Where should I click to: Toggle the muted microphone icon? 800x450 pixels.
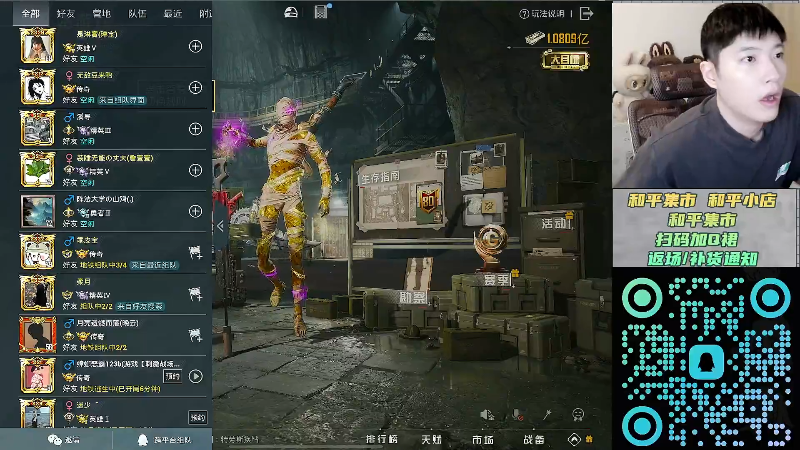pyautogui.click(x=517, y=415)
